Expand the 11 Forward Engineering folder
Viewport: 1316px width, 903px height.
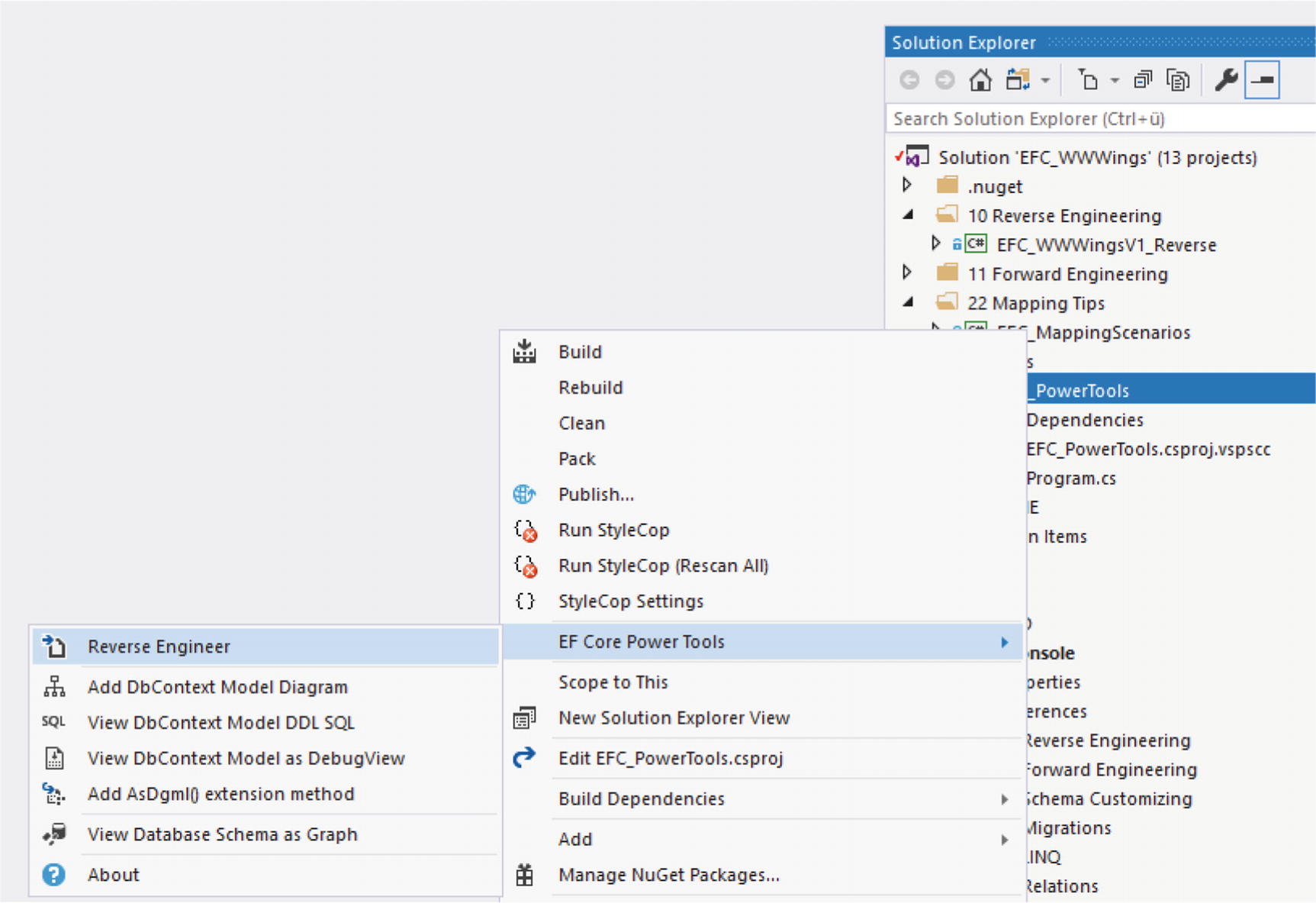[x=907, y=273]
